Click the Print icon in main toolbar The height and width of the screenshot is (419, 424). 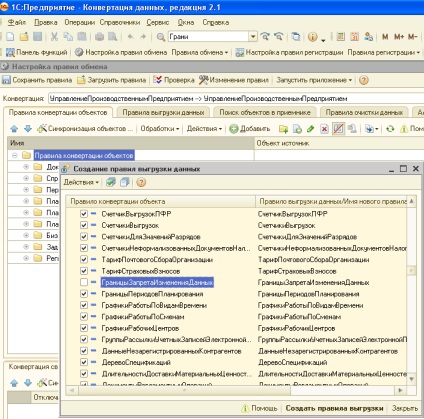(99, 37)
